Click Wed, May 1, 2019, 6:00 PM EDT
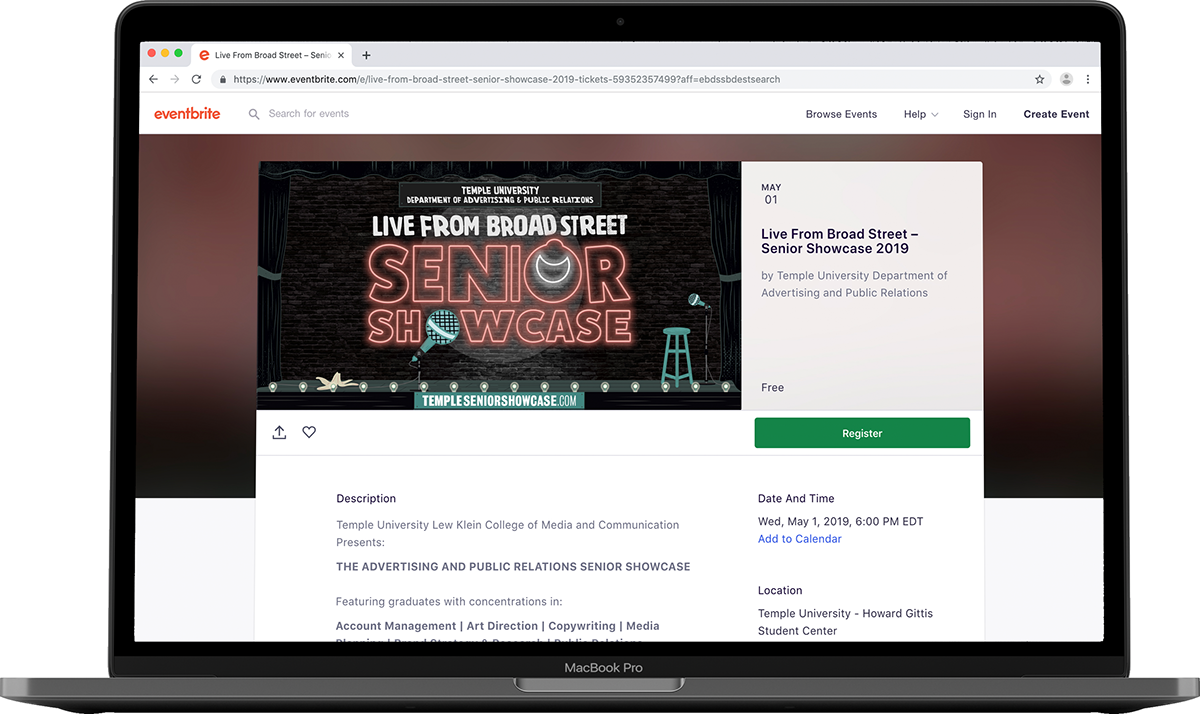The width and height of the screenshot is (1200, 714). pos(841,522)
